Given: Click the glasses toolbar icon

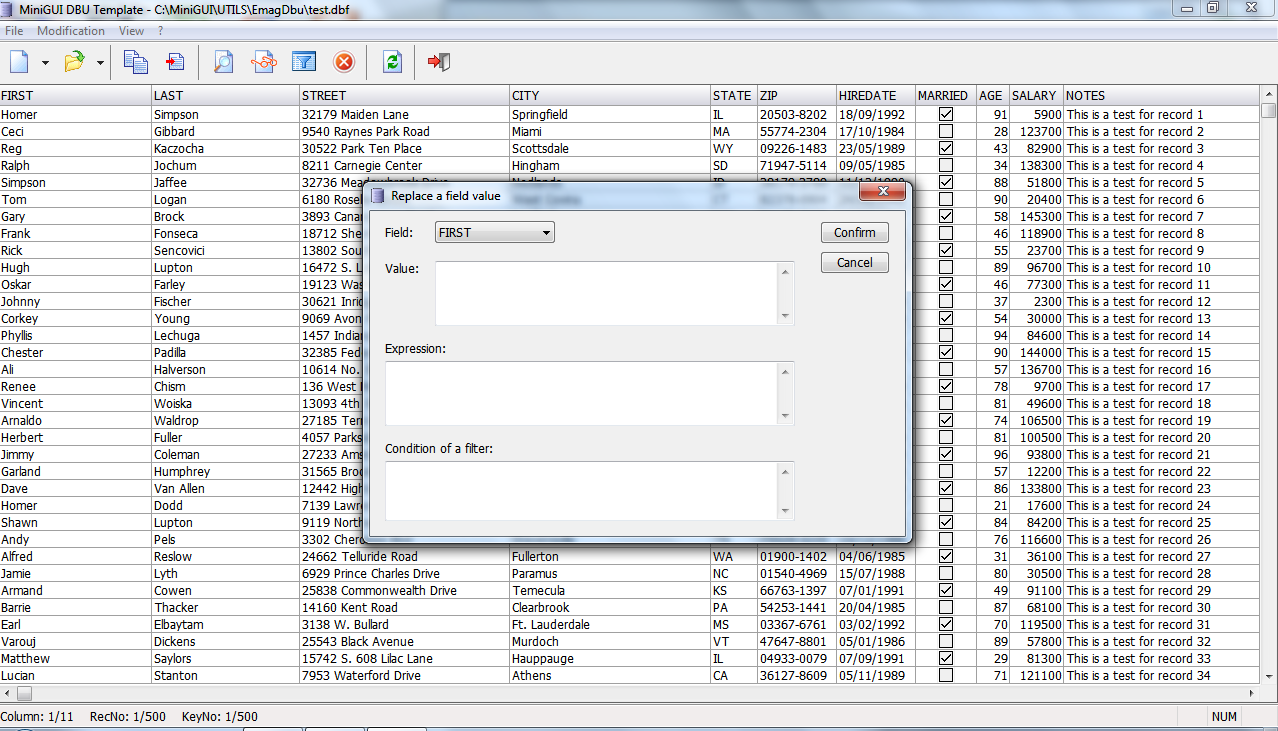Looking at the screenshot, I should (264, 62).
